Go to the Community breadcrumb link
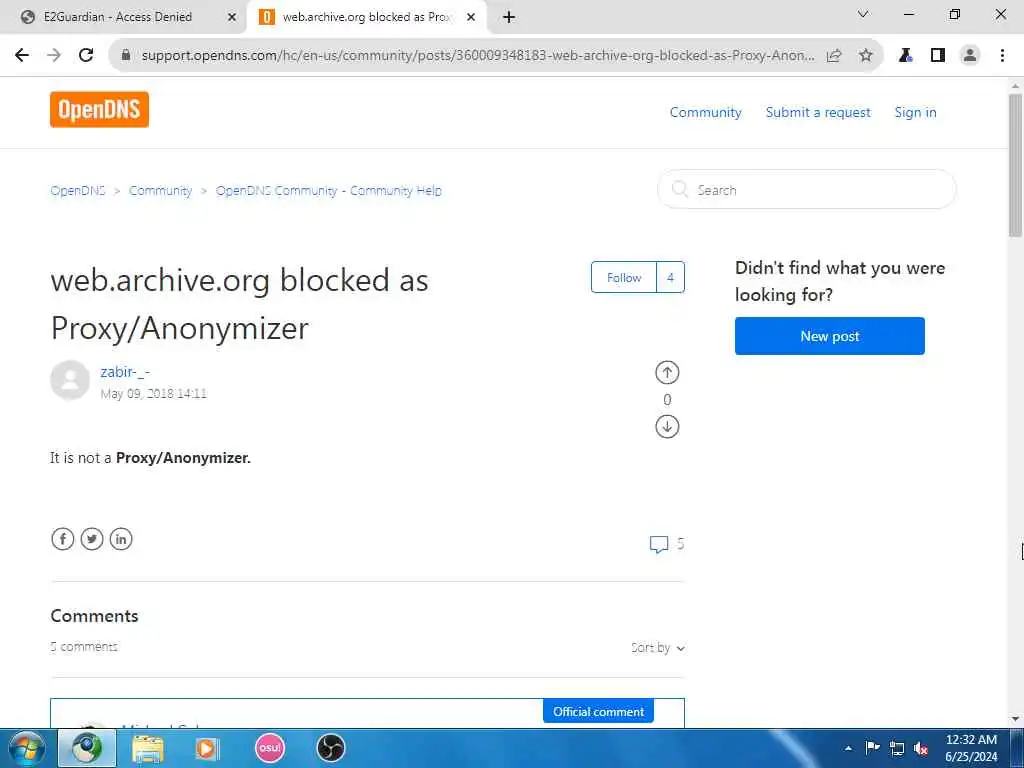1024x768 pixels. pyautogui.click(x=160, y=191)
